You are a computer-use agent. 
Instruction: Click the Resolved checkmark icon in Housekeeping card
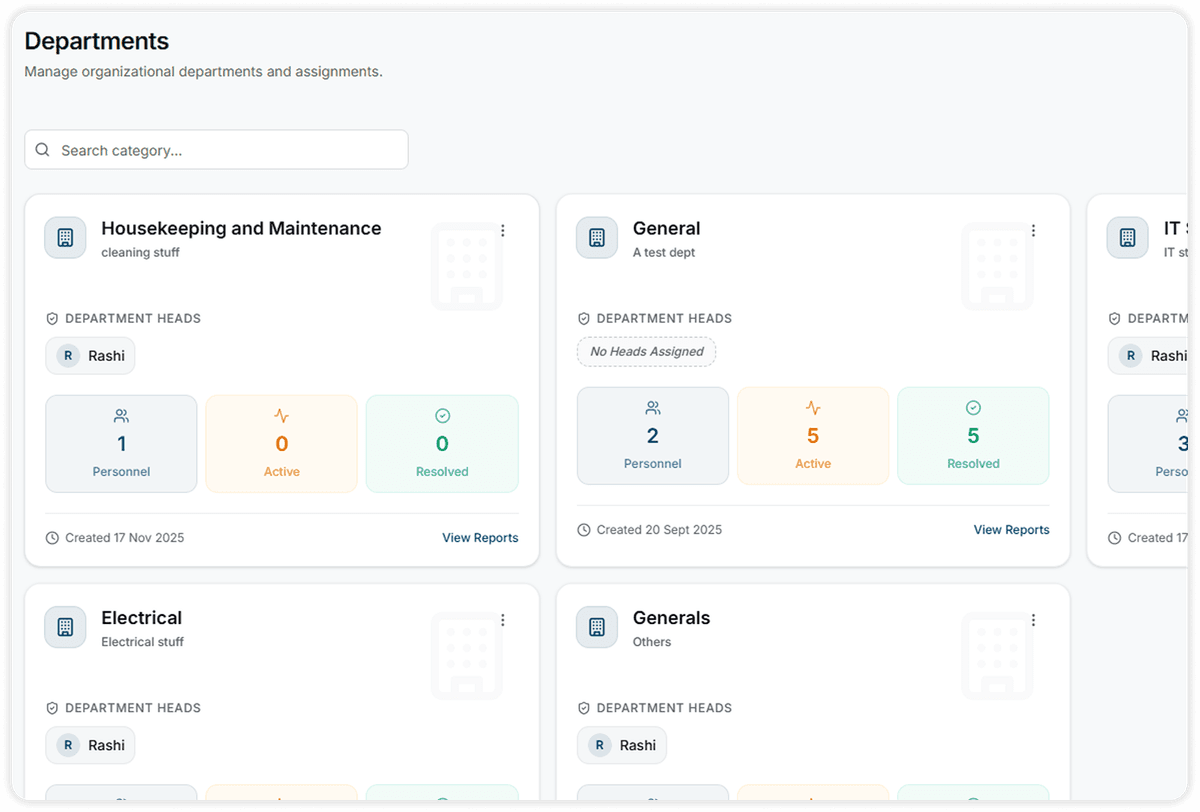[x=442, y=416]
